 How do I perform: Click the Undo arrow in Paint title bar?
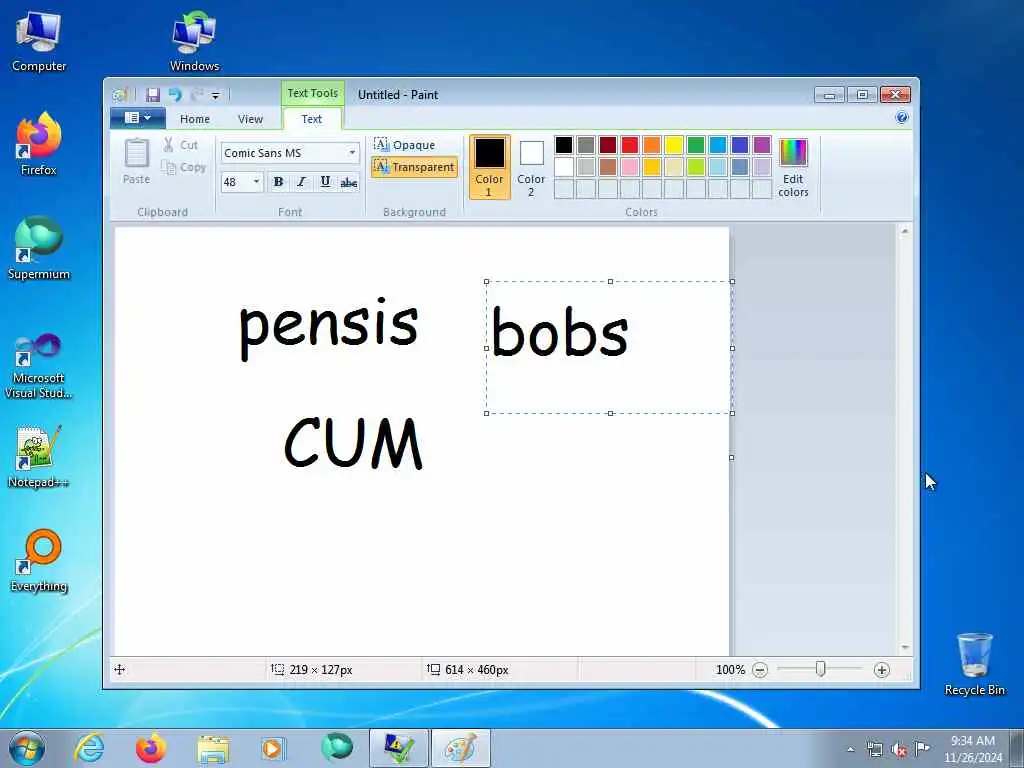174,95
